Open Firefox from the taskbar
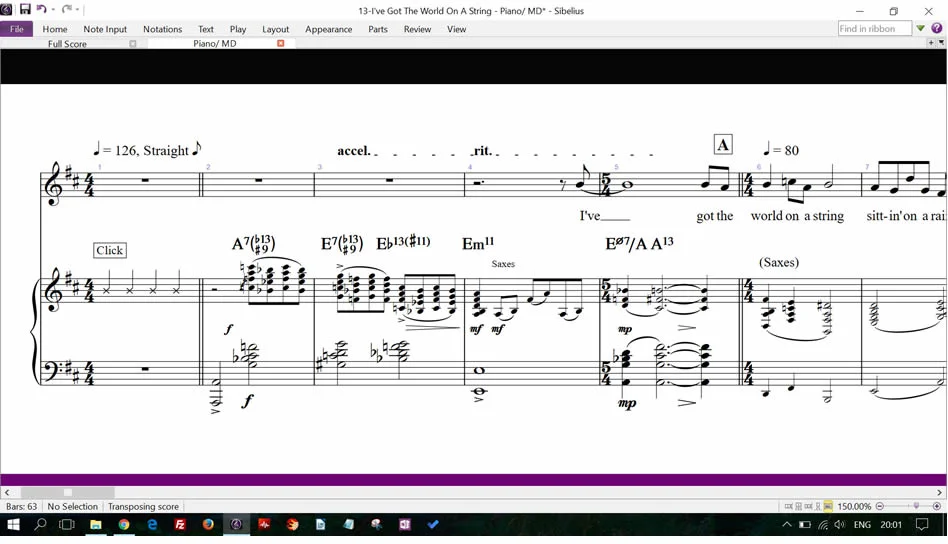 (x=208, y=525)
